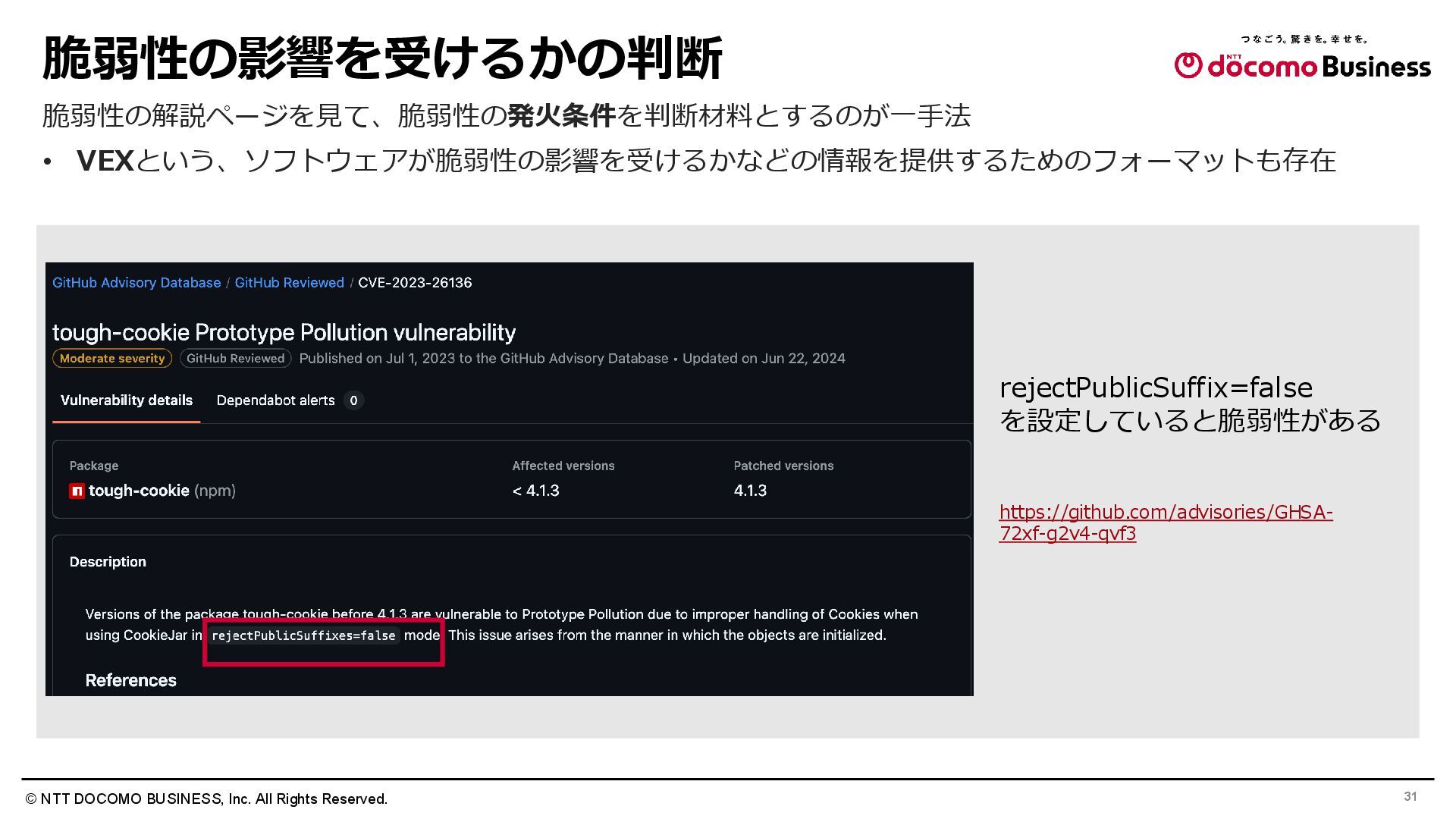The height and width of the screenshot is (819, 1456).
Task: Click the Affected versions value < 4.1.3
Action: (535, 491)
